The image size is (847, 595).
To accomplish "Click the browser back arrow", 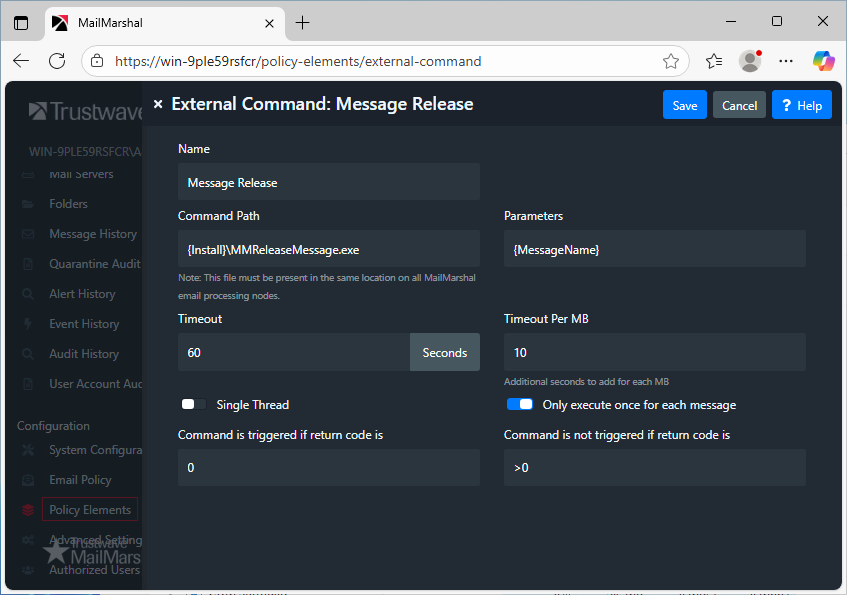I will (21, 61).
